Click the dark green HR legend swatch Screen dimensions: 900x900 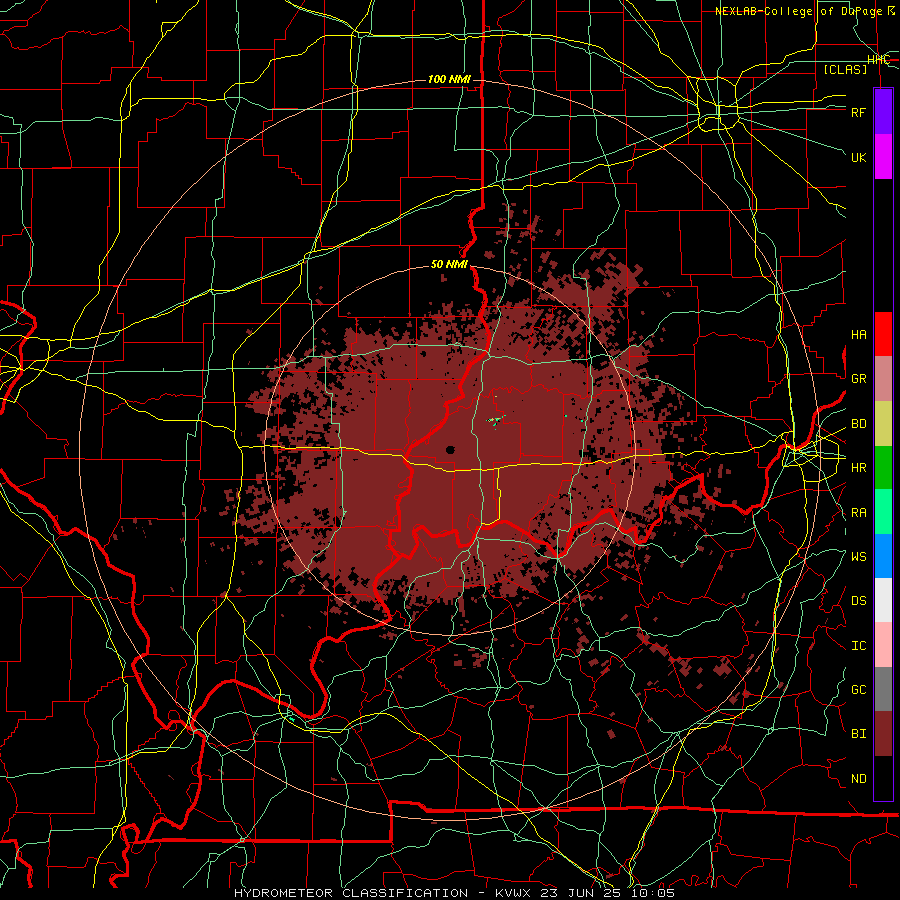pyautogui.click(x=883, y=468)
